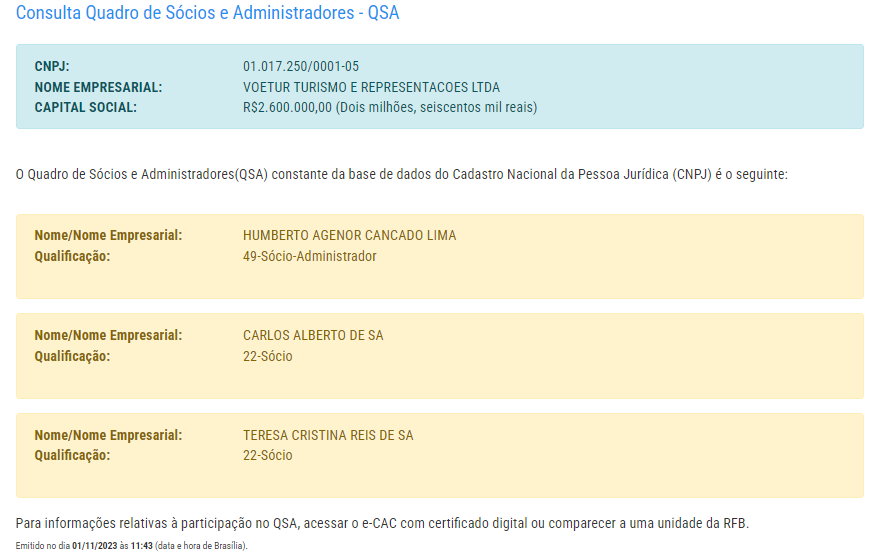870x558 pixels.
Task: Click the Qualificação label in the second card
Action: pos(72,356)
